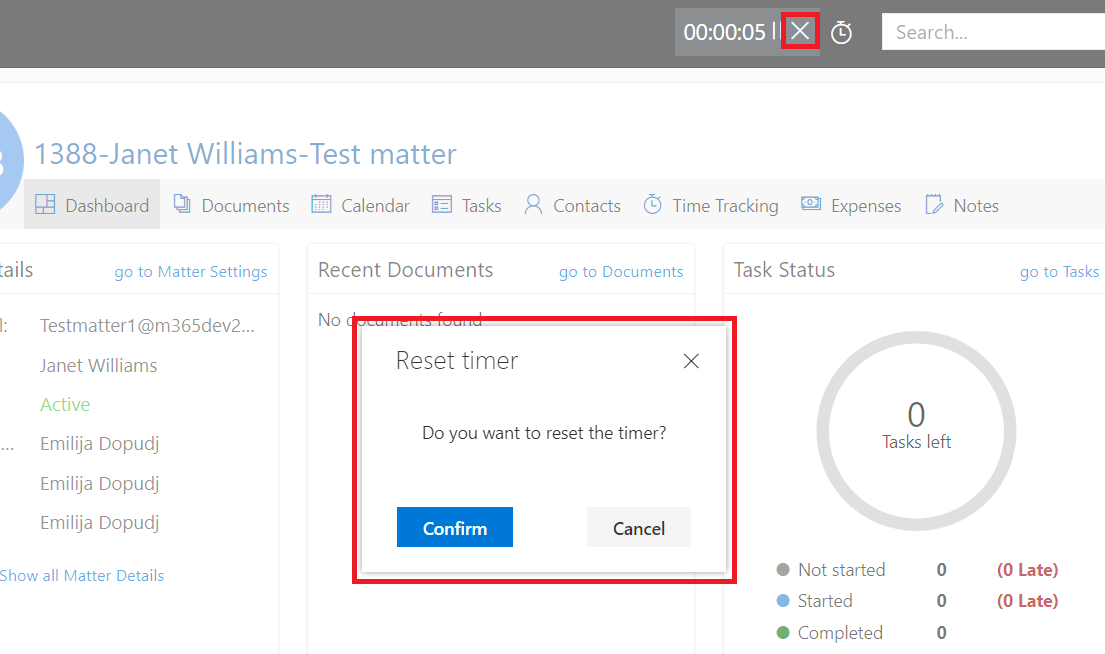This screenshot has width=1105, height=654.
Task: Click the Recent Documents heading
Action: click(405, 270)
